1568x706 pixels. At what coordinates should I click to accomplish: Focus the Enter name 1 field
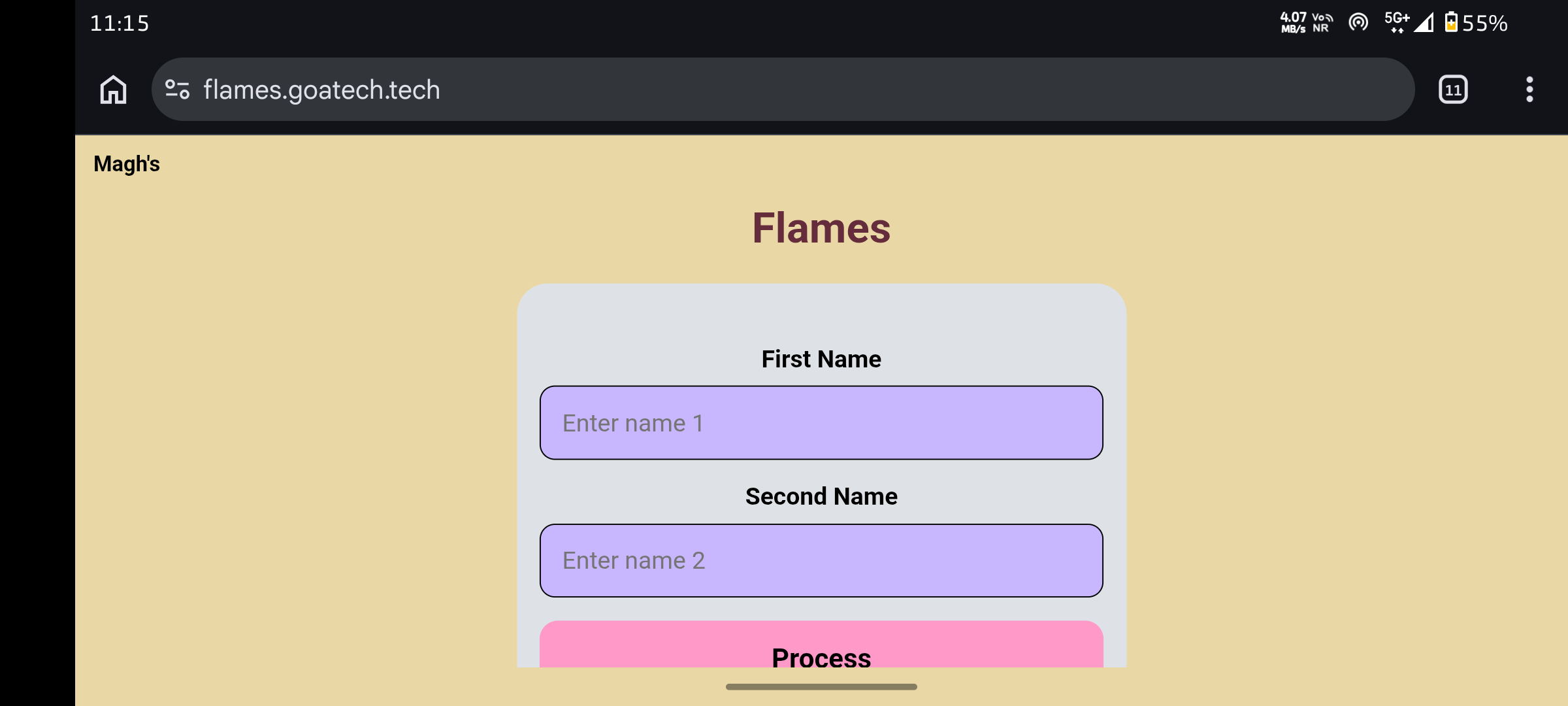821,423
